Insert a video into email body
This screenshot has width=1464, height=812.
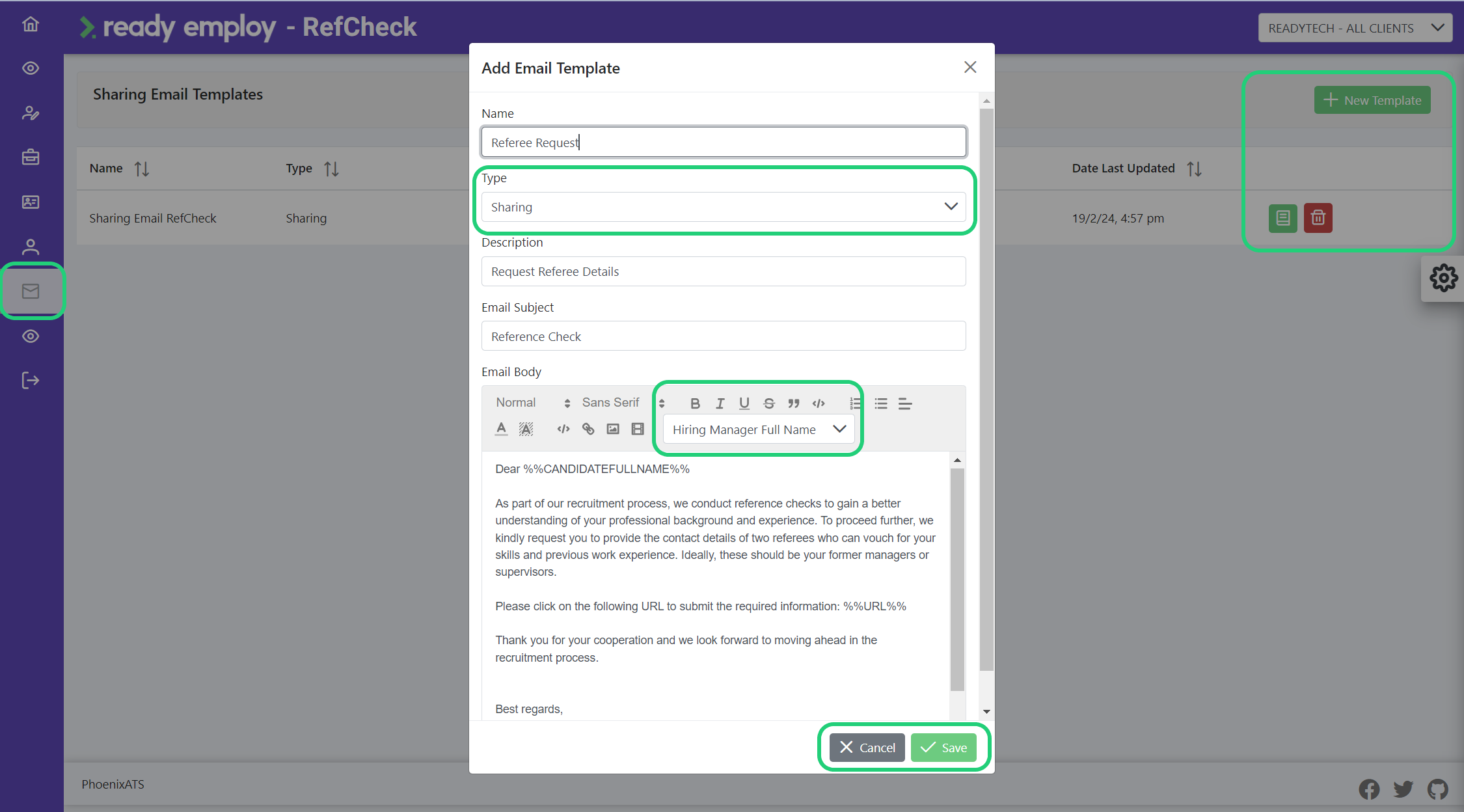[638, 429]
